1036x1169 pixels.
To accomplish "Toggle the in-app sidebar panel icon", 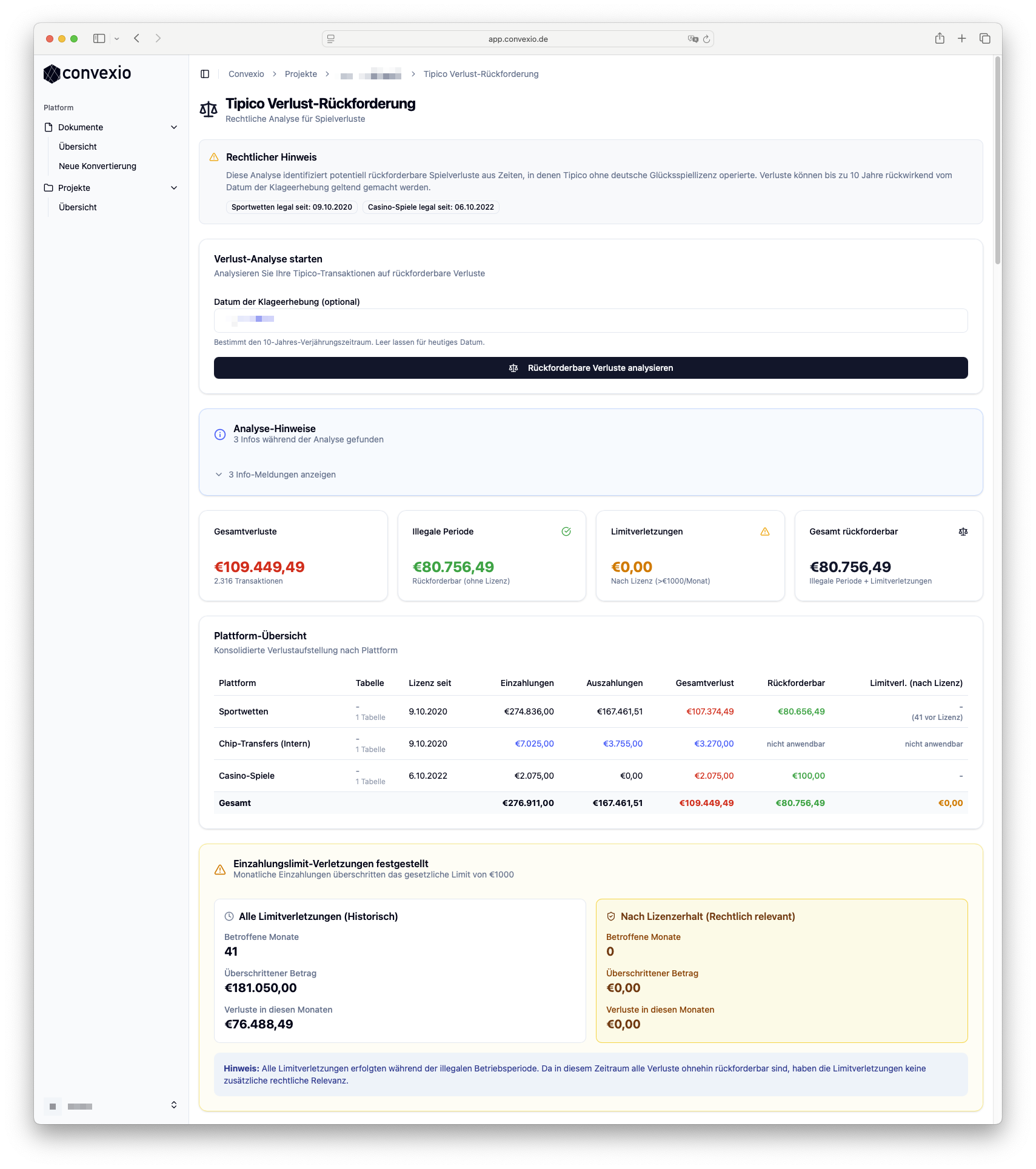I will (x=205, y=74).
